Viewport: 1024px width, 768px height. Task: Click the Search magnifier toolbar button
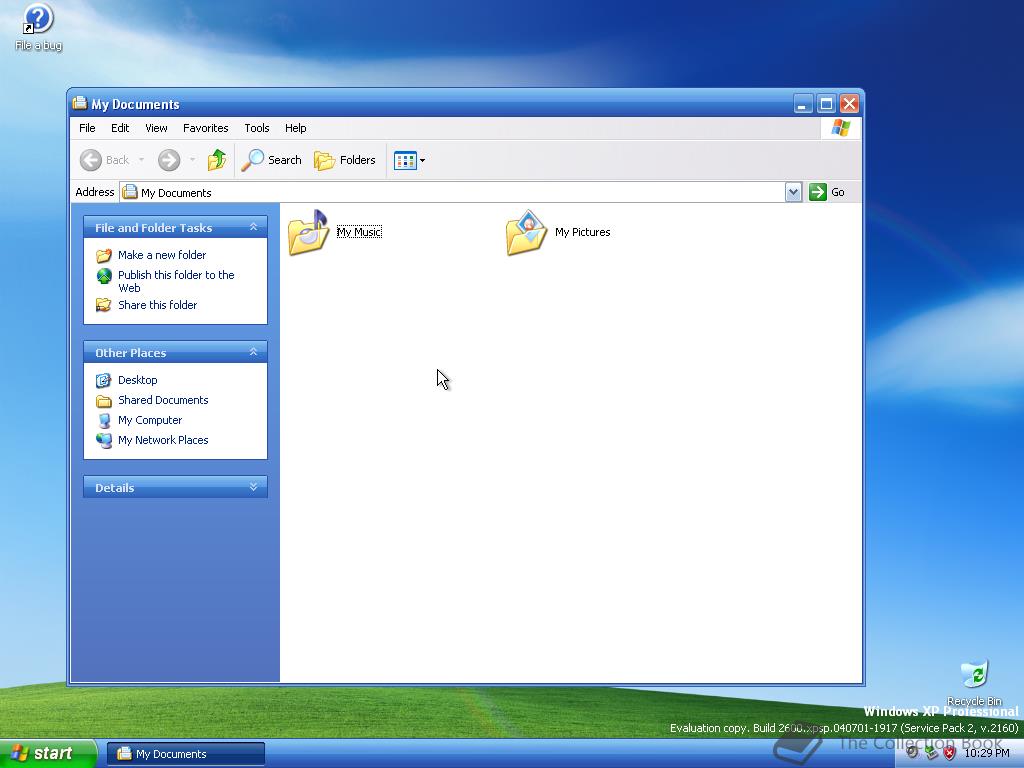click(272, 160)
